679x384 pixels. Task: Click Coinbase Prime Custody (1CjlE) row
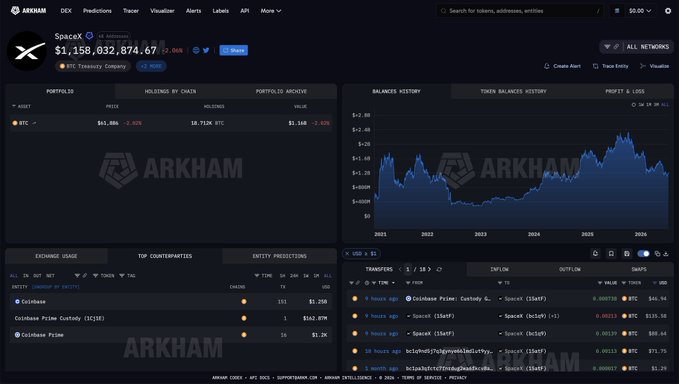[x=171, y=318]
